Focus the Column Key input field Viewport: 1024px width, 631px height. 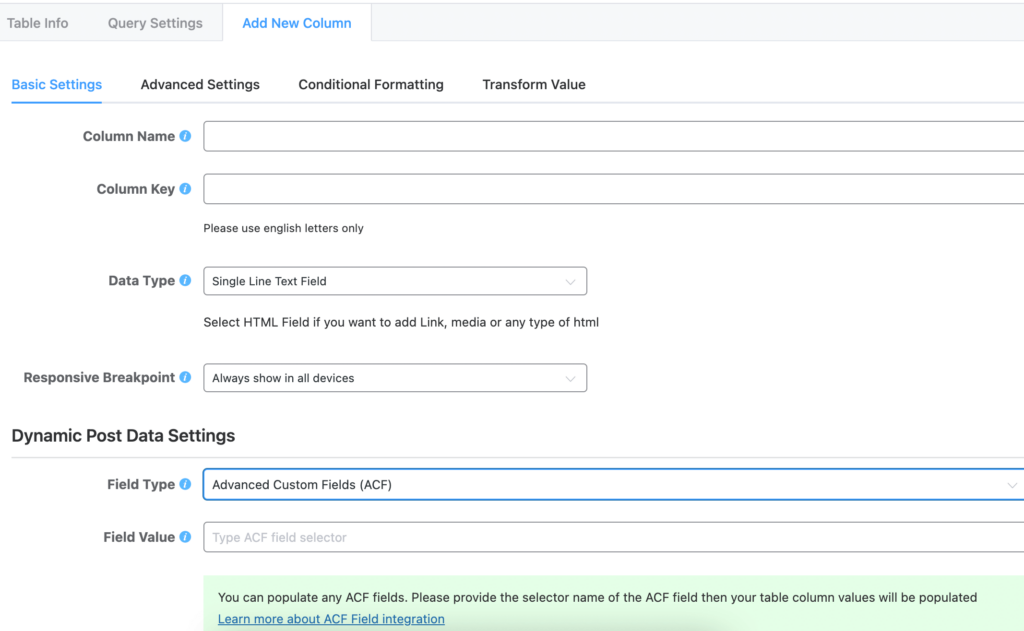(613, 189)
